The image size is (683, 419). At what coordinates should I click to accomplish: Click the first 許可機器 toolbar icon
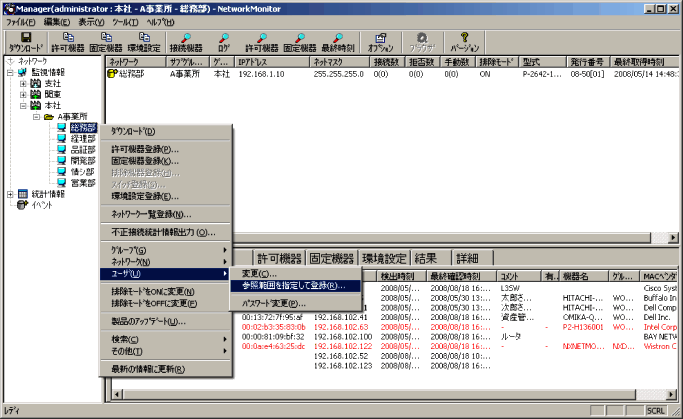click(68, 42)
